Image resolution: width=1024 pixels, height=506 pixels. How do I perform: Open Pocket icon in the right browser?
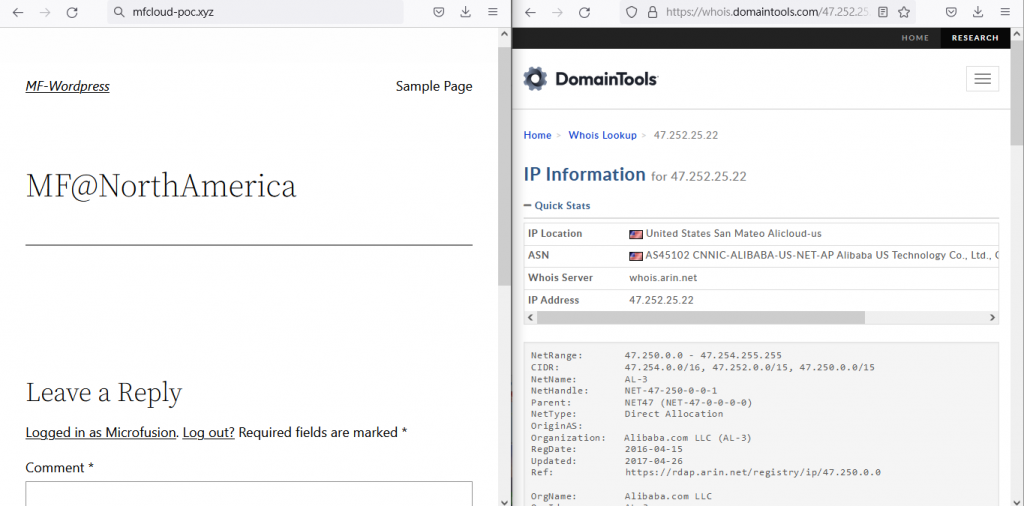(952, 12)
